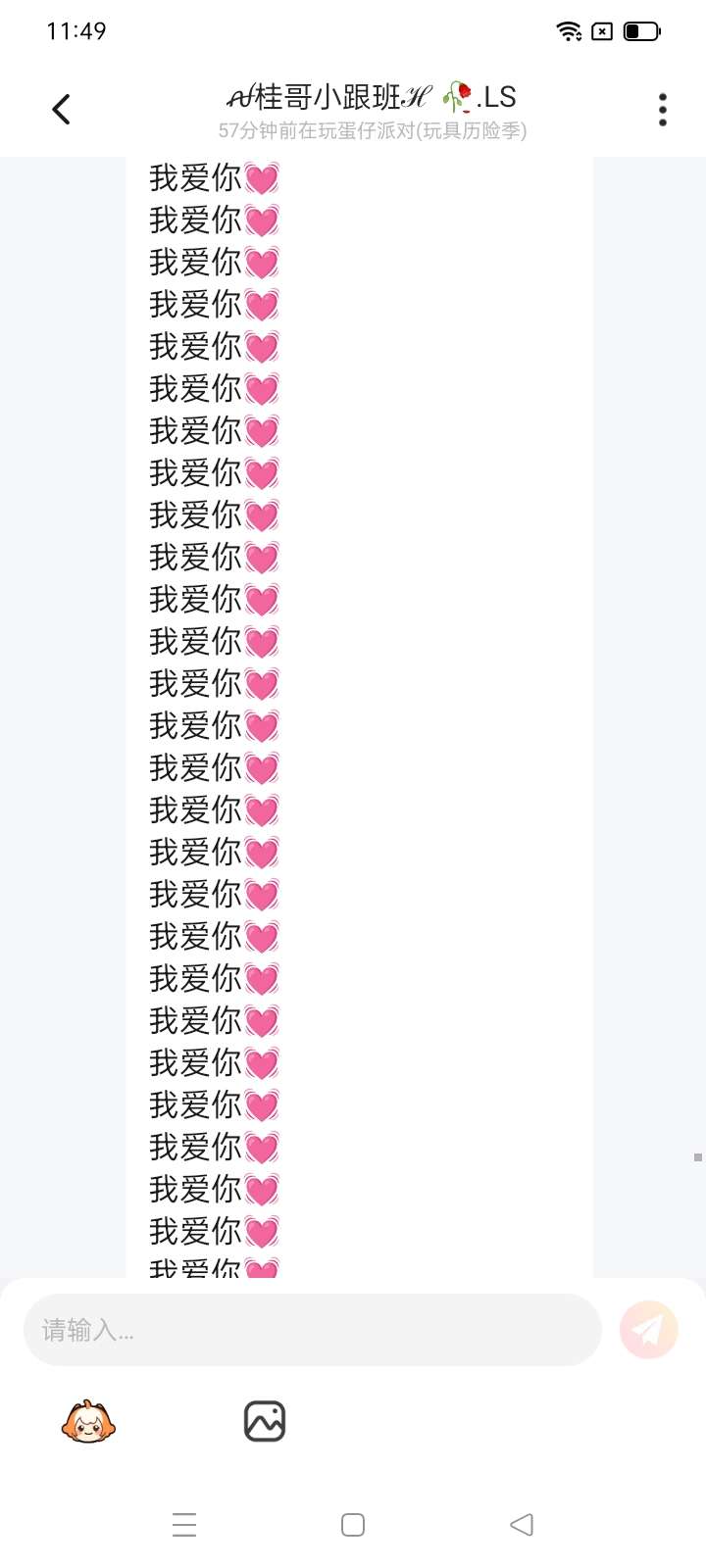Tap the Android recent apps navigation button
This screenshot has height=1568, width=706.
point(184,1525)
